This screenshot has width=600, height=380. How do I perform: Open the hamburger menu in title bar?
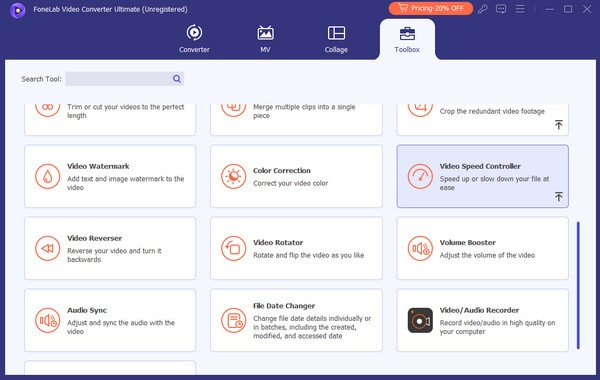[520, 9]
